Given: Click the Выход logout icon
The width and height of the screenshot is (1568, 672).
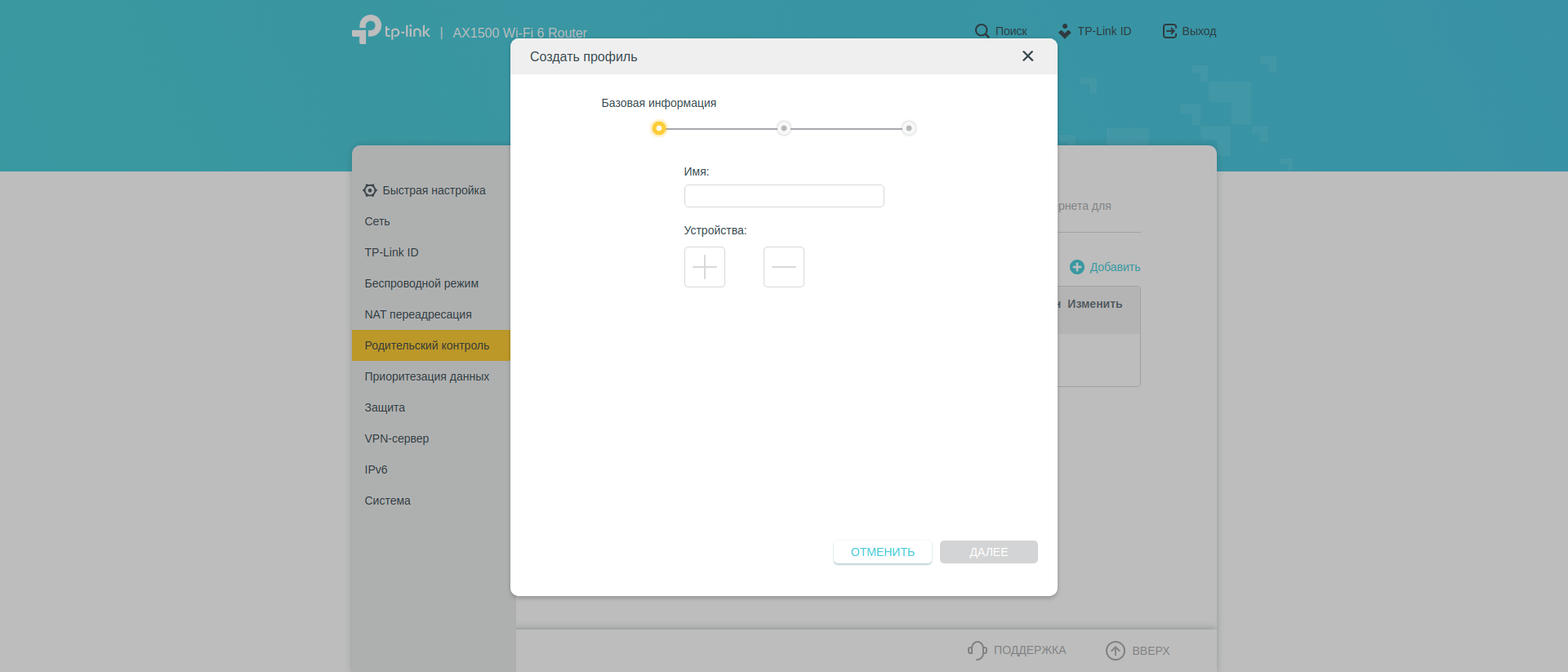Looking at the screenshot, I should pos(1169,31).
